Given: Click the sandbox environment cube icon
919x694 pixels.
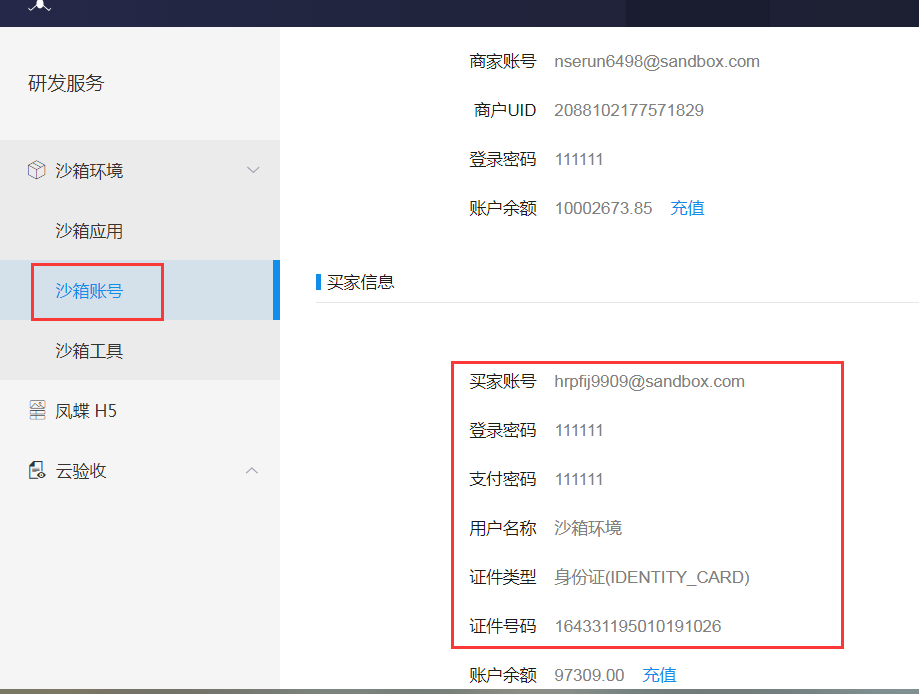Looking at the screenshot, I should click(36, 171).
